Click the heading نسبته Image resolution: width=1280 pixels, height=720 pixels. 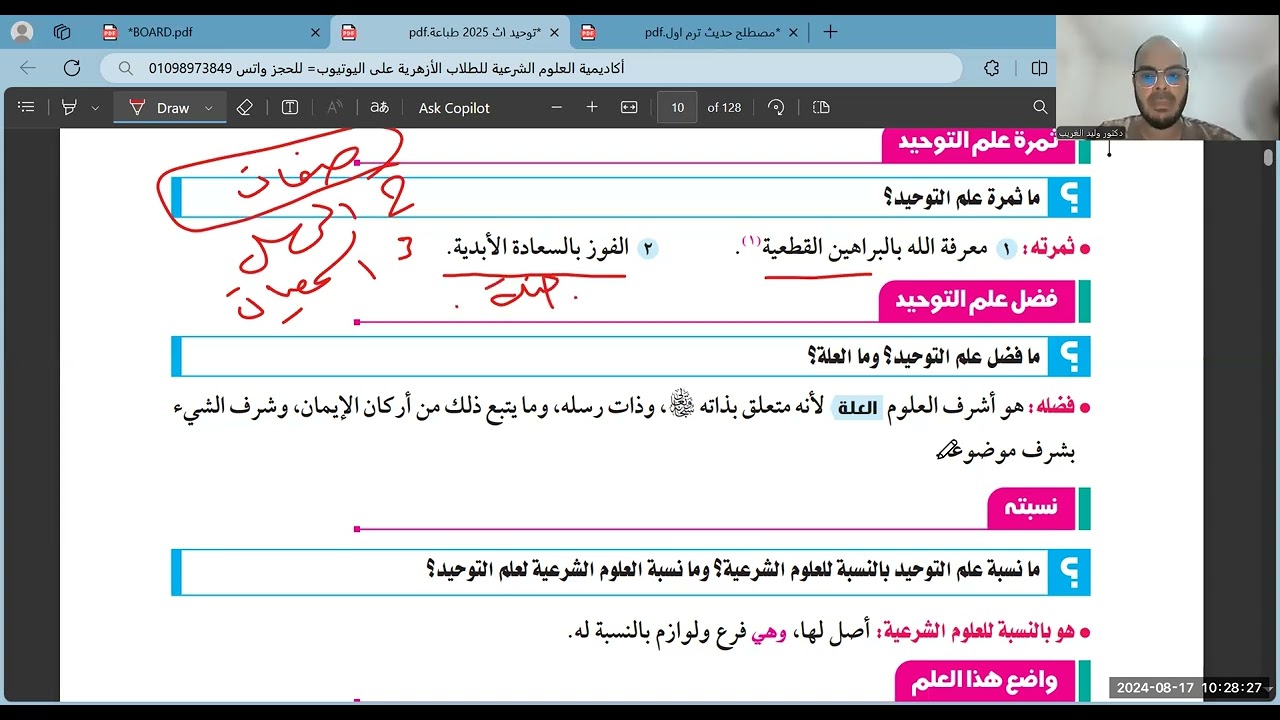[x=1031, y=507]
